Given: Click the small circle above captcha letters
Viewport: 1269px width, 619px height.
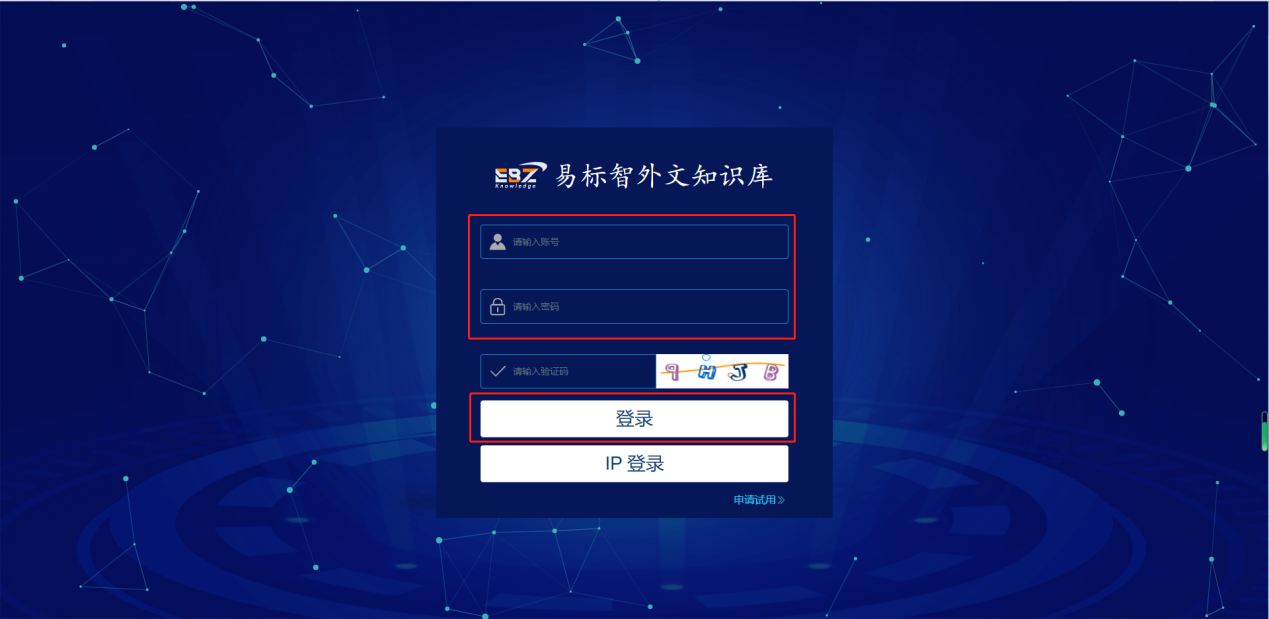Looking at the screenshot, I should [706, 357].
